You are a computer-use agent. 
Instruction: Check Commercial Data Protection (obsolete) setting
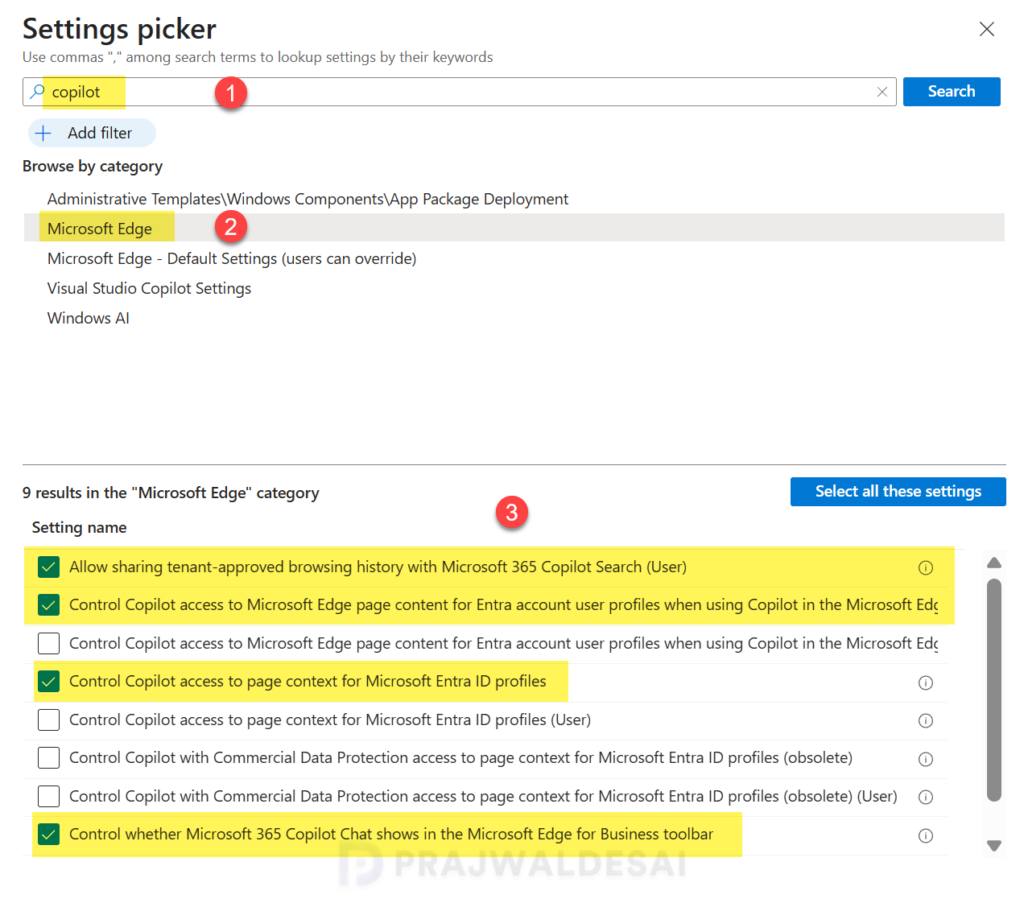pos(48,758)
